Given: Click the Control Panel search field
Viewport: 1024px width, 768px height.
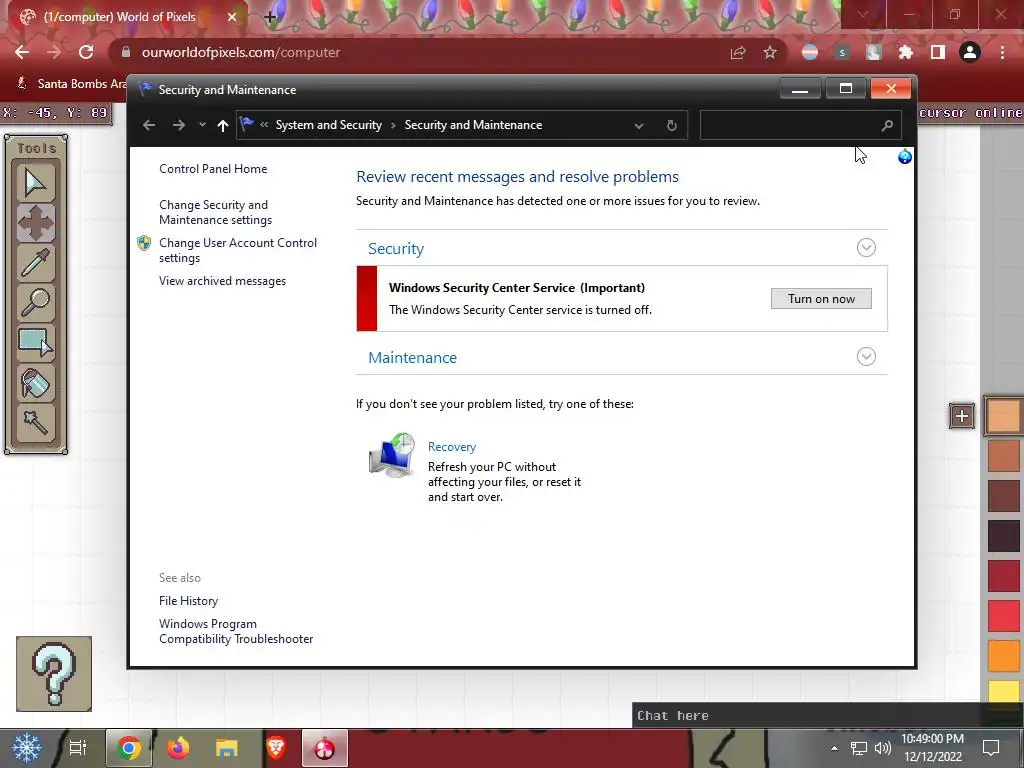Looking at the screenshot, I should click(x=800, y=125).
